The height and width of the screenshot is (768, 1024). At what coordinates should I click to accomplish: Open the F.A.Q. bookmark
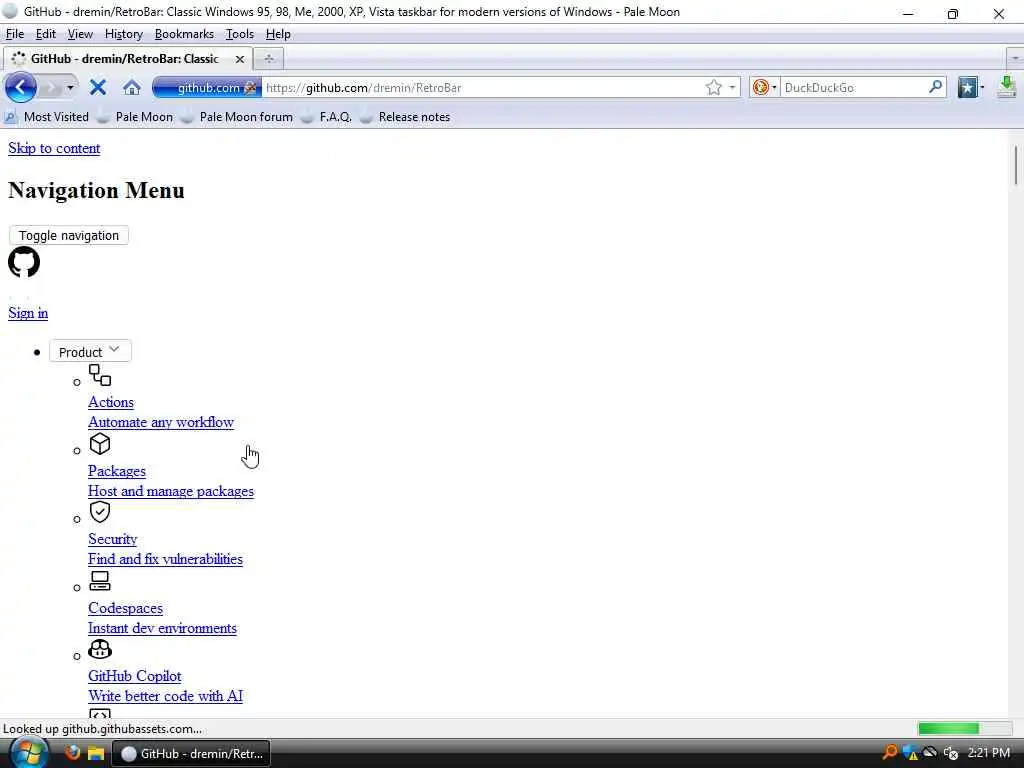click(327, 117)
